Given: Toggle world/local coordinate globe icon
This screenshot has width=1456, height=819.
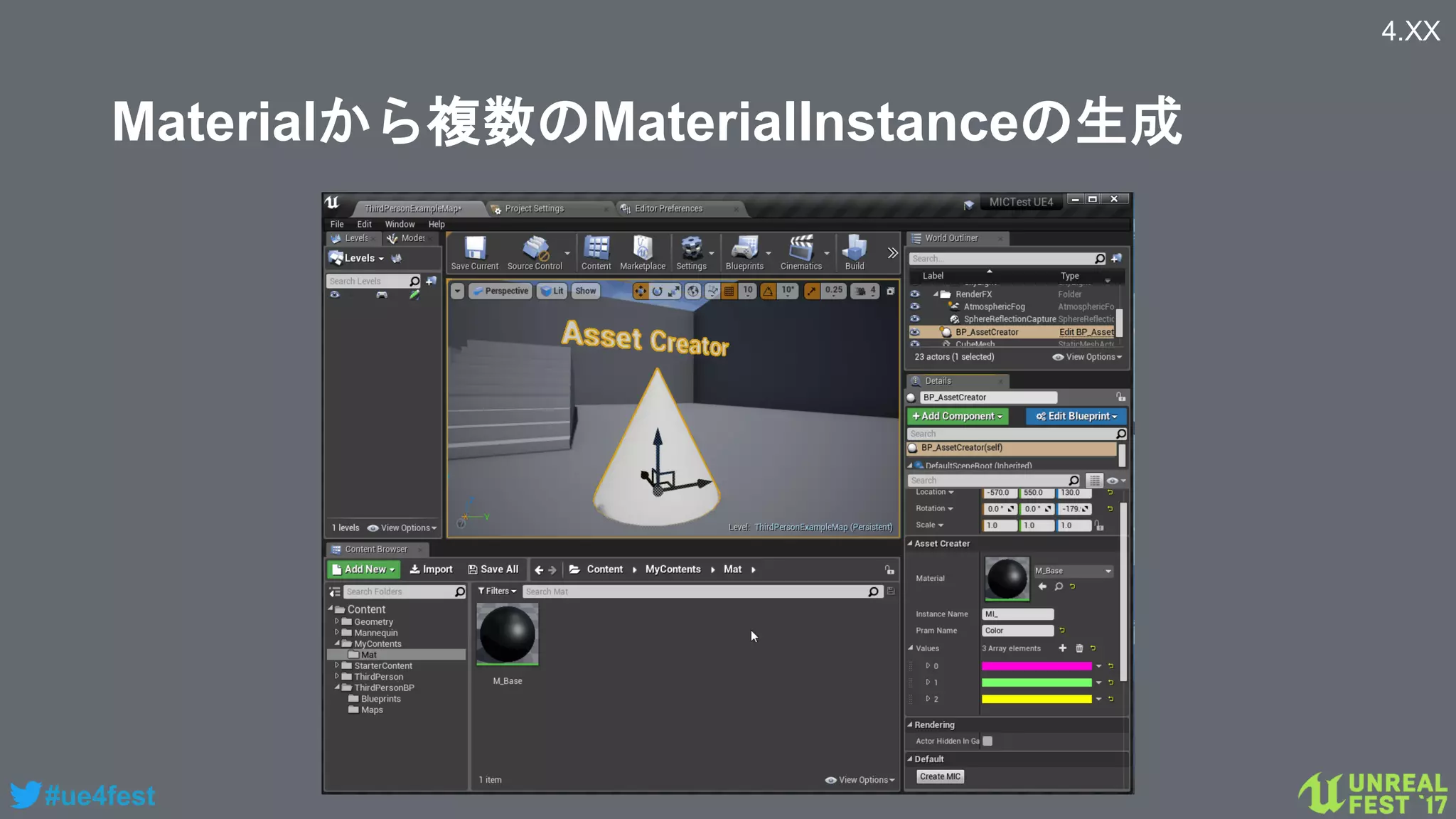Looking at the screenshot, I should (x=693, y=291).
